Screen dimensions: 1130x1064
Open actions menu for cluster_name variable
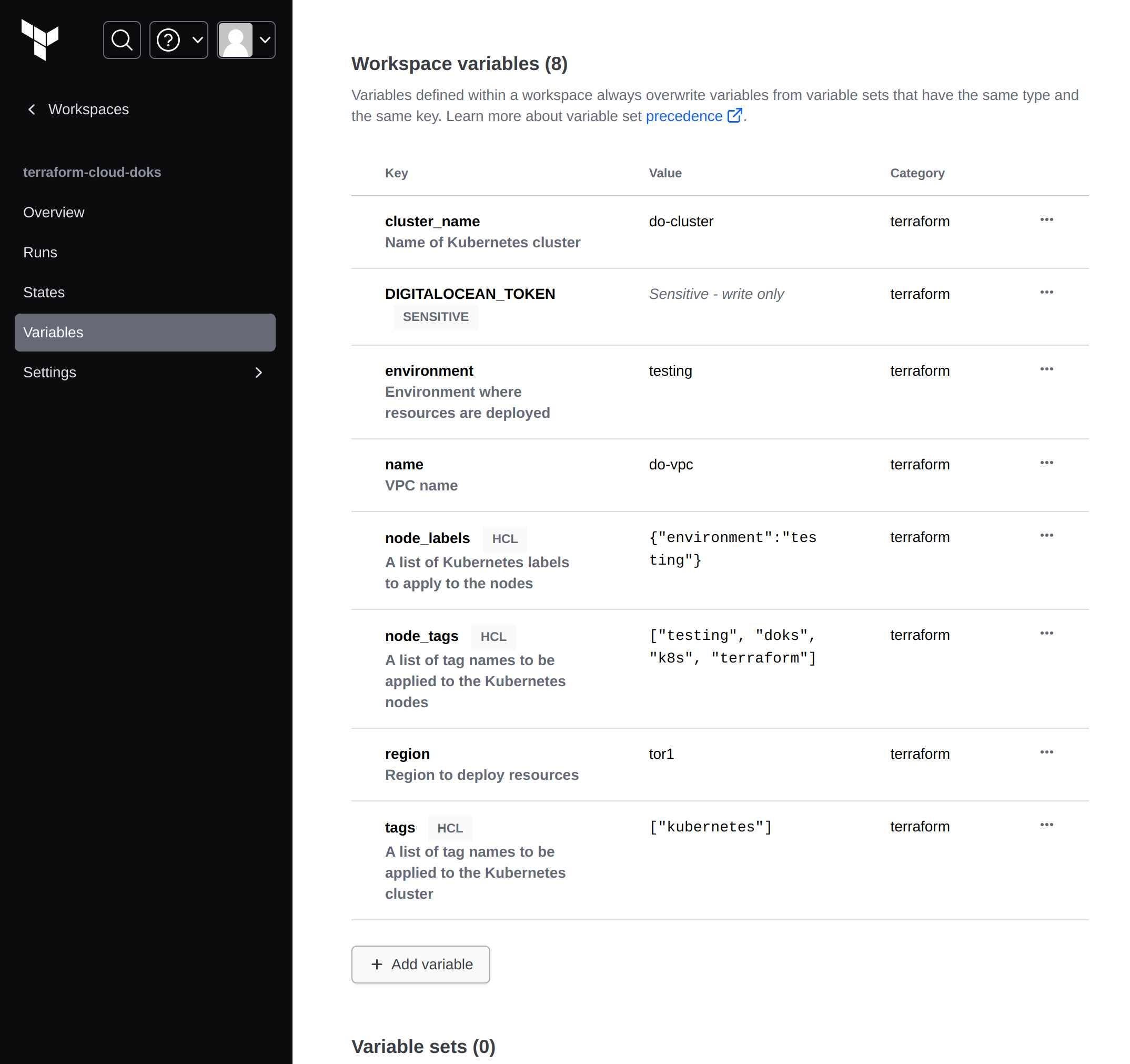pyautogui.click(x=1046, y=219)
